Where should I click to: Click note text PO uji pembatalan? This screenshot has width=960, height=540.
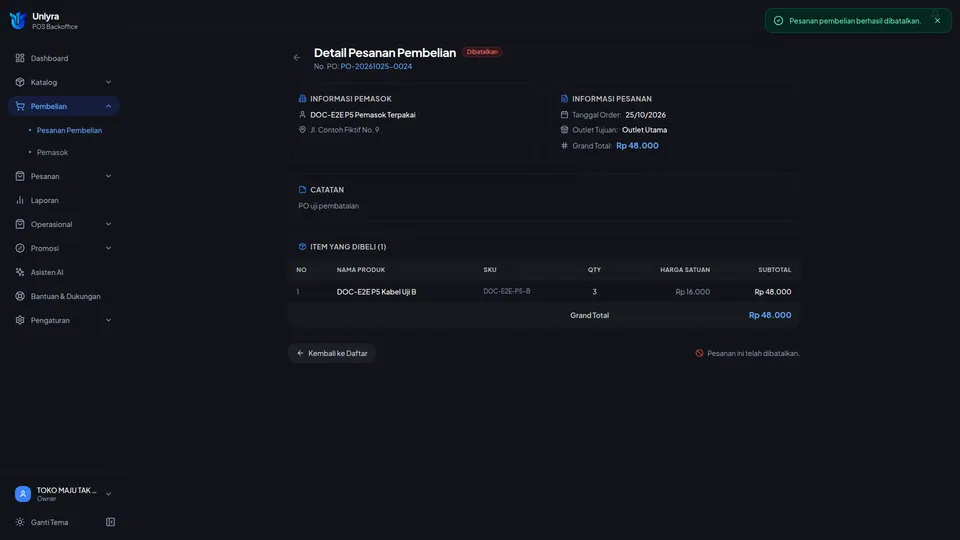329,206
